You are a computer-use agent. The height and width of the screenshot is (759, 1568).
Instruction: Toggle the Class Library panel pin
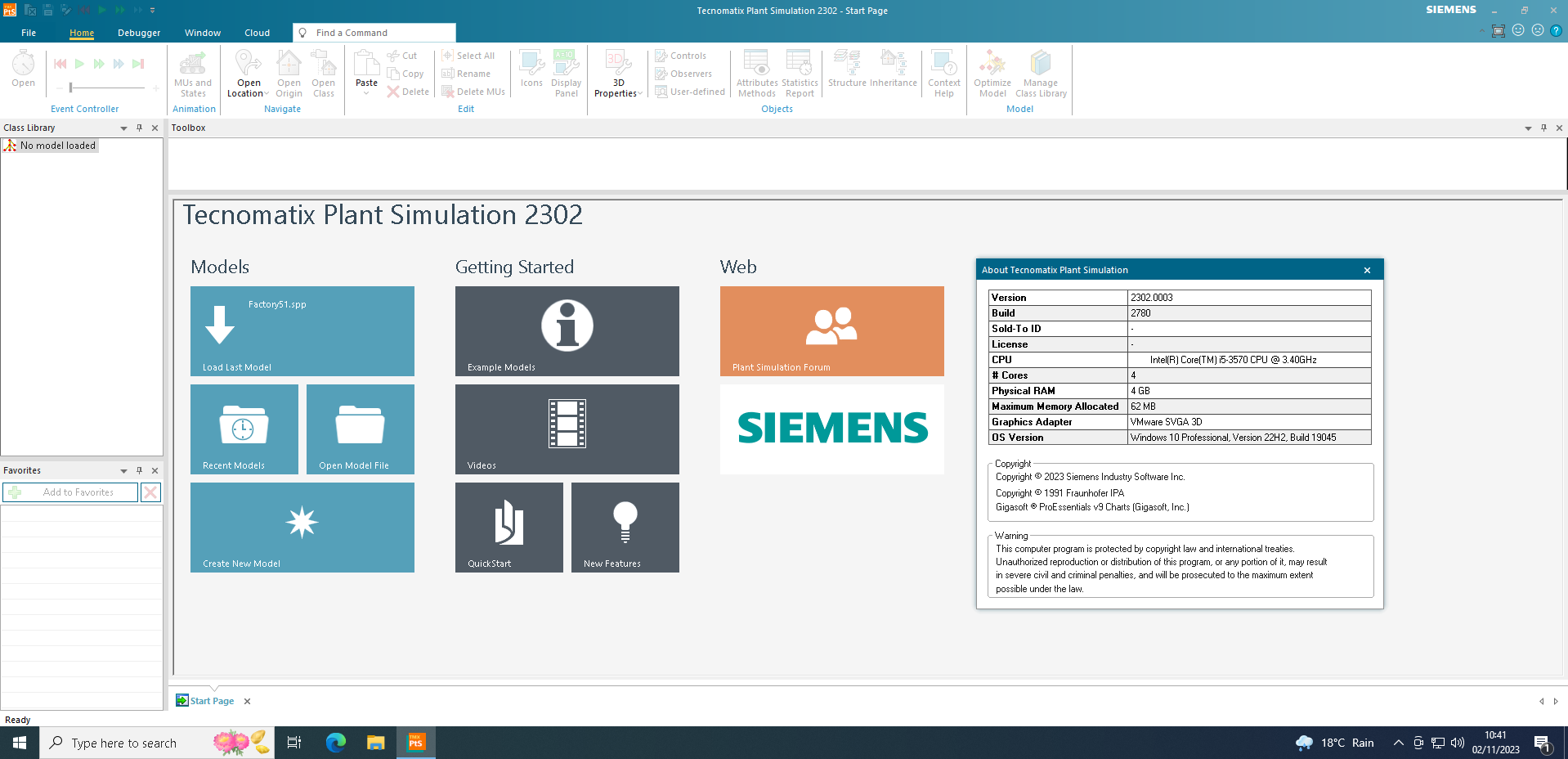click(139, 128)
